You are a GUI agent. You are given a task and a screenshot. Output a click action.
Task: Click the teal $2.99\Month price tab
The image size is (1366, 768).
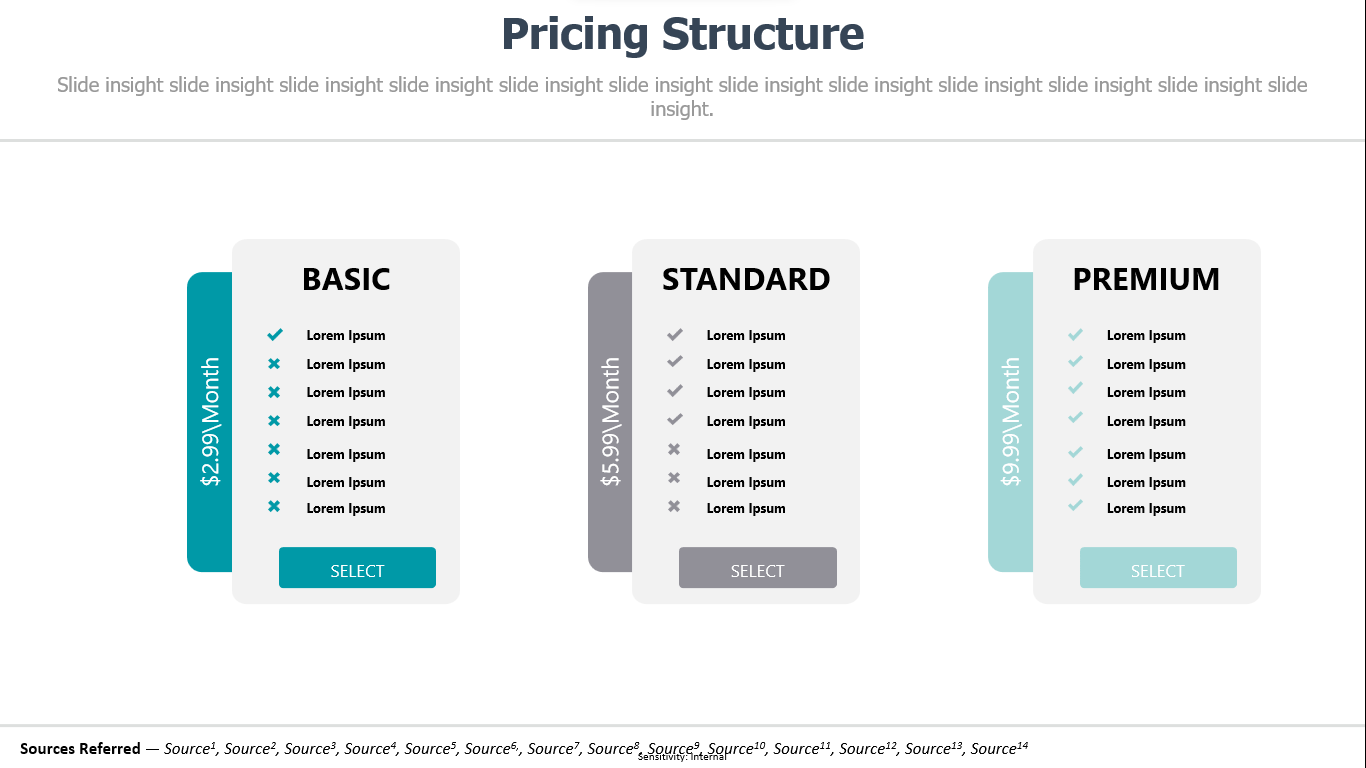pyautogui.click(x=210, y=422)
